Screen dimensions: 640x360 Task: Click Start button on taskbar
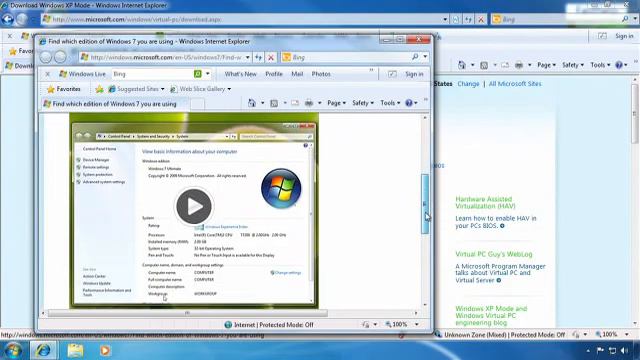pyautogui.click(x=13, y=350)
